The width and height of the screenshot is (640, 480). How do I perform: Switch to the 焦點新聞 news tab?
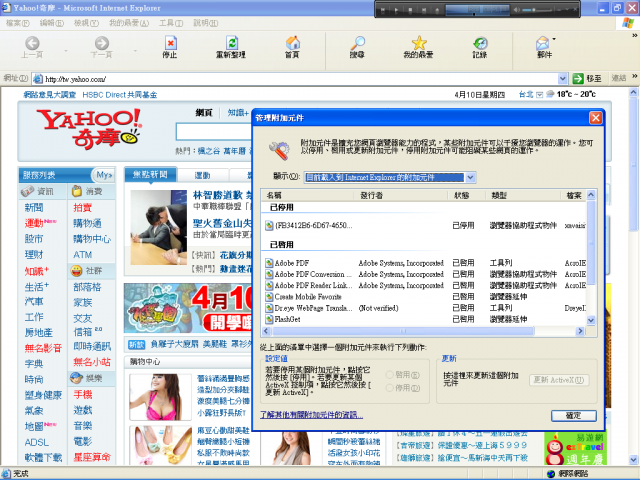(x=150, y=175)
